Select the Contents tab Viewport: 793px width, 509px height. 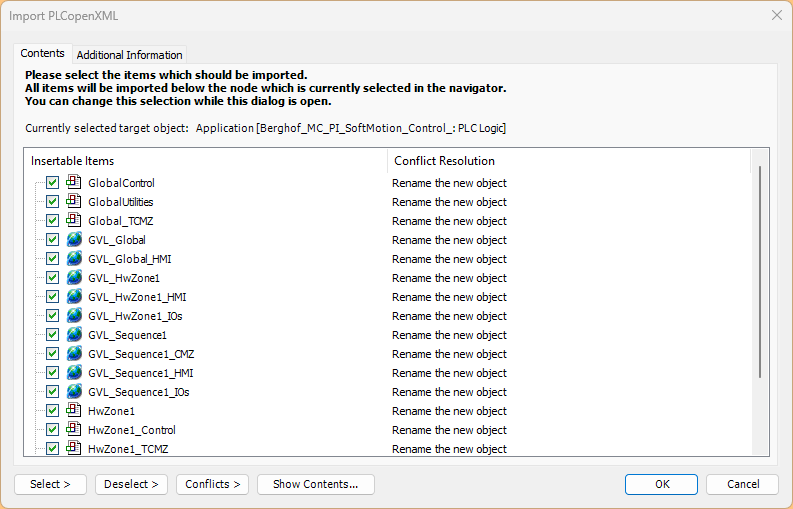[42, 53]
